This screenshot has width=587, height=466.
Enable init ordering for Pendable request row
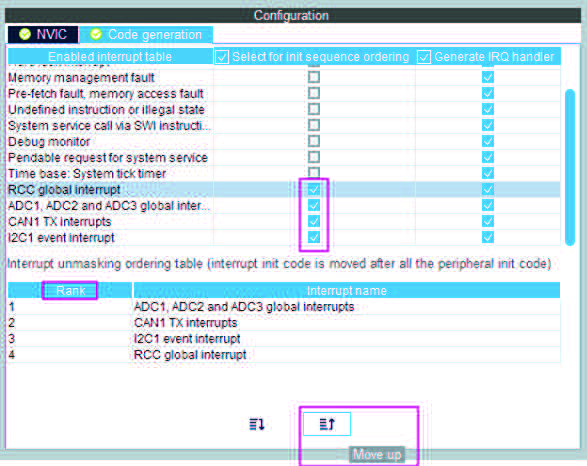coord(314,157)
